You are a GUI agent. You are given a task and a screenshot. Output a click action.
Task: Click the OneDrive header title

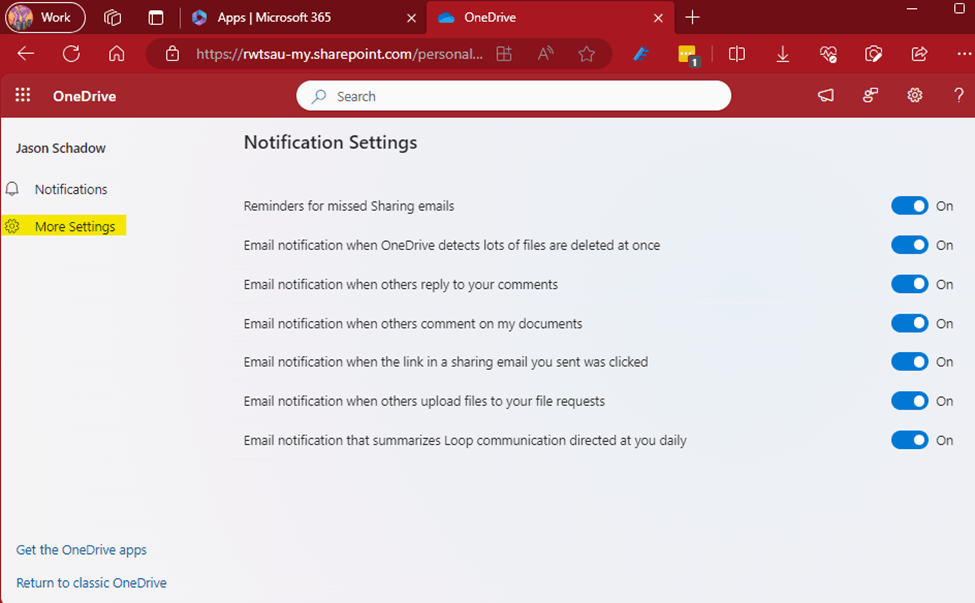[x=85, y=96]
